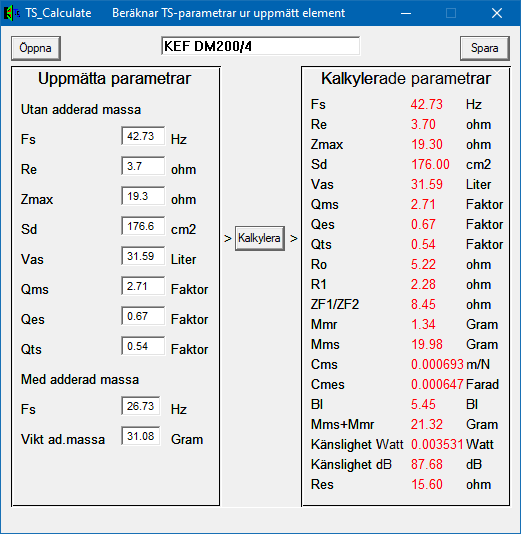The width and height of the screenshot is (521, 534).
Task: Open a file with the Öppna button
Action: point(36,48)
